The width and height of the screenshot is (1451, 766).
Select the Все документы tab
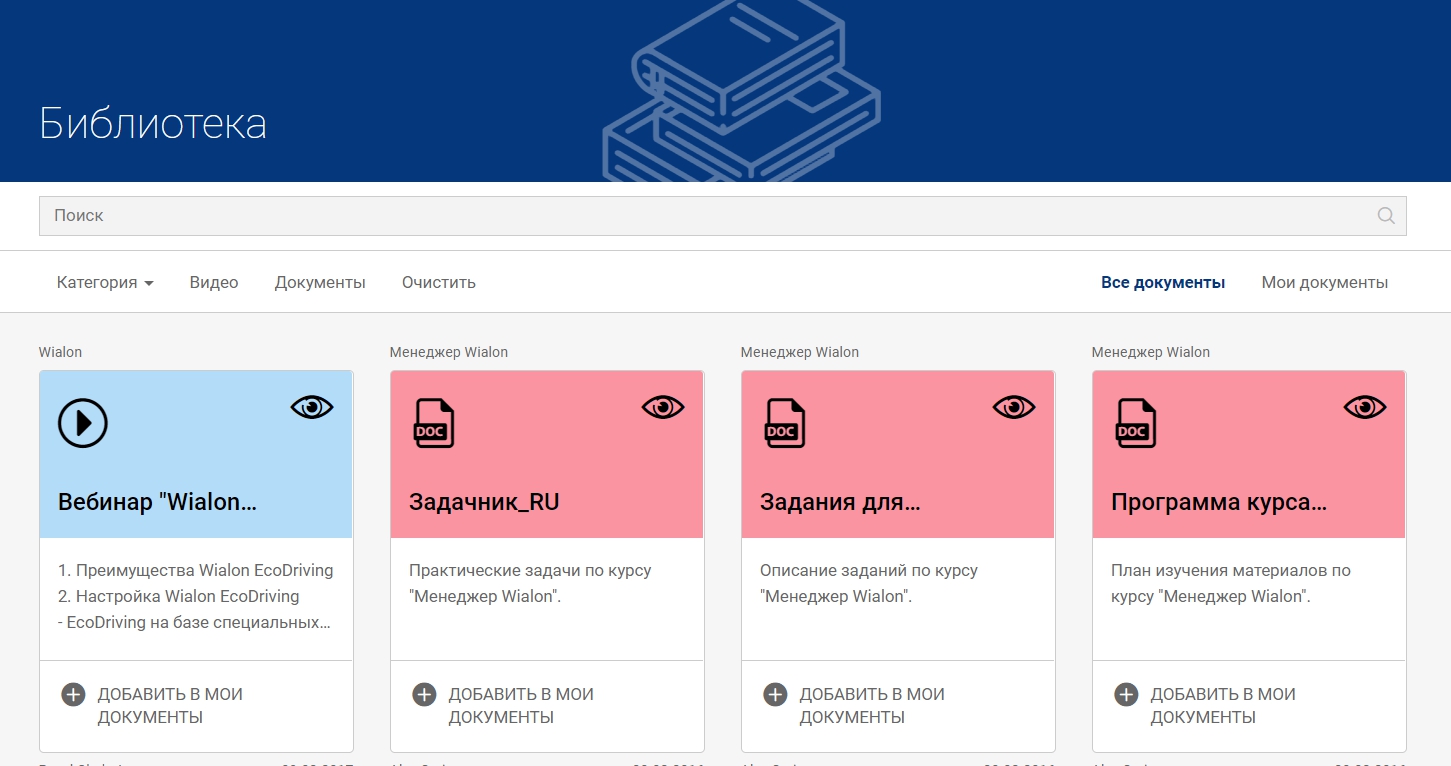(x=1163, y=281)
